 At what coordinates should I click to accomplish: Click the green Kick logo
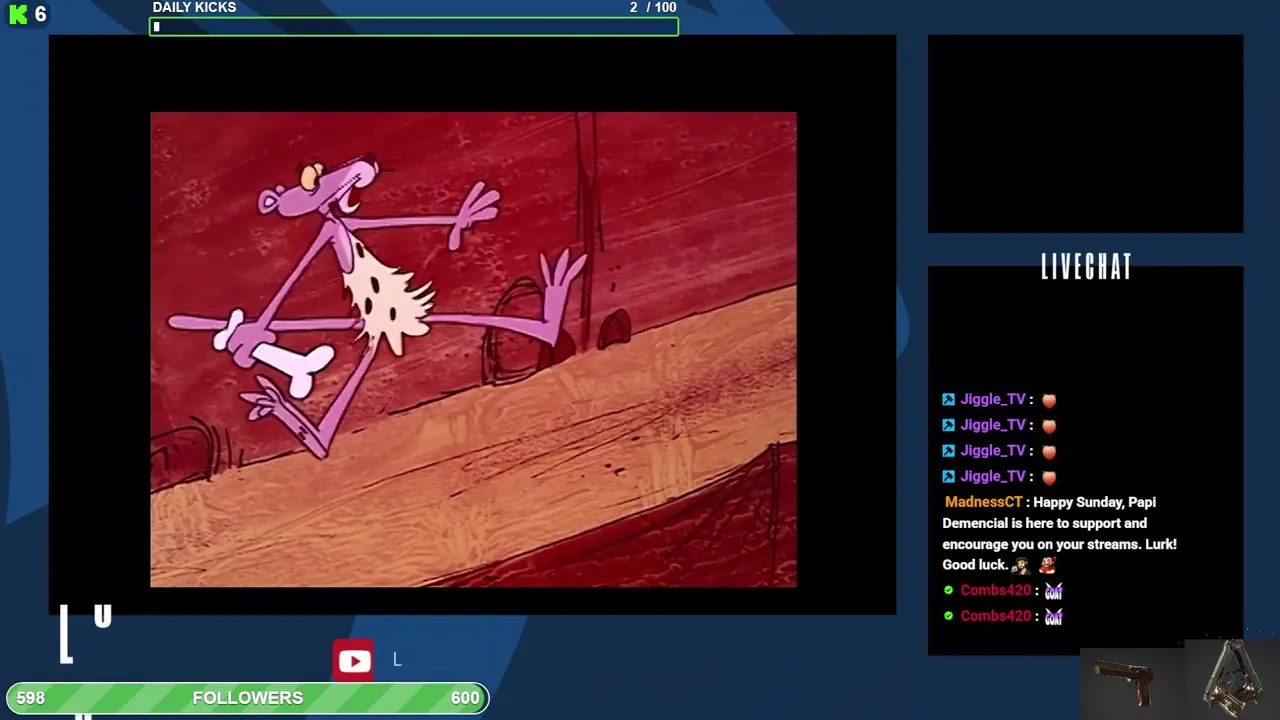18,14
